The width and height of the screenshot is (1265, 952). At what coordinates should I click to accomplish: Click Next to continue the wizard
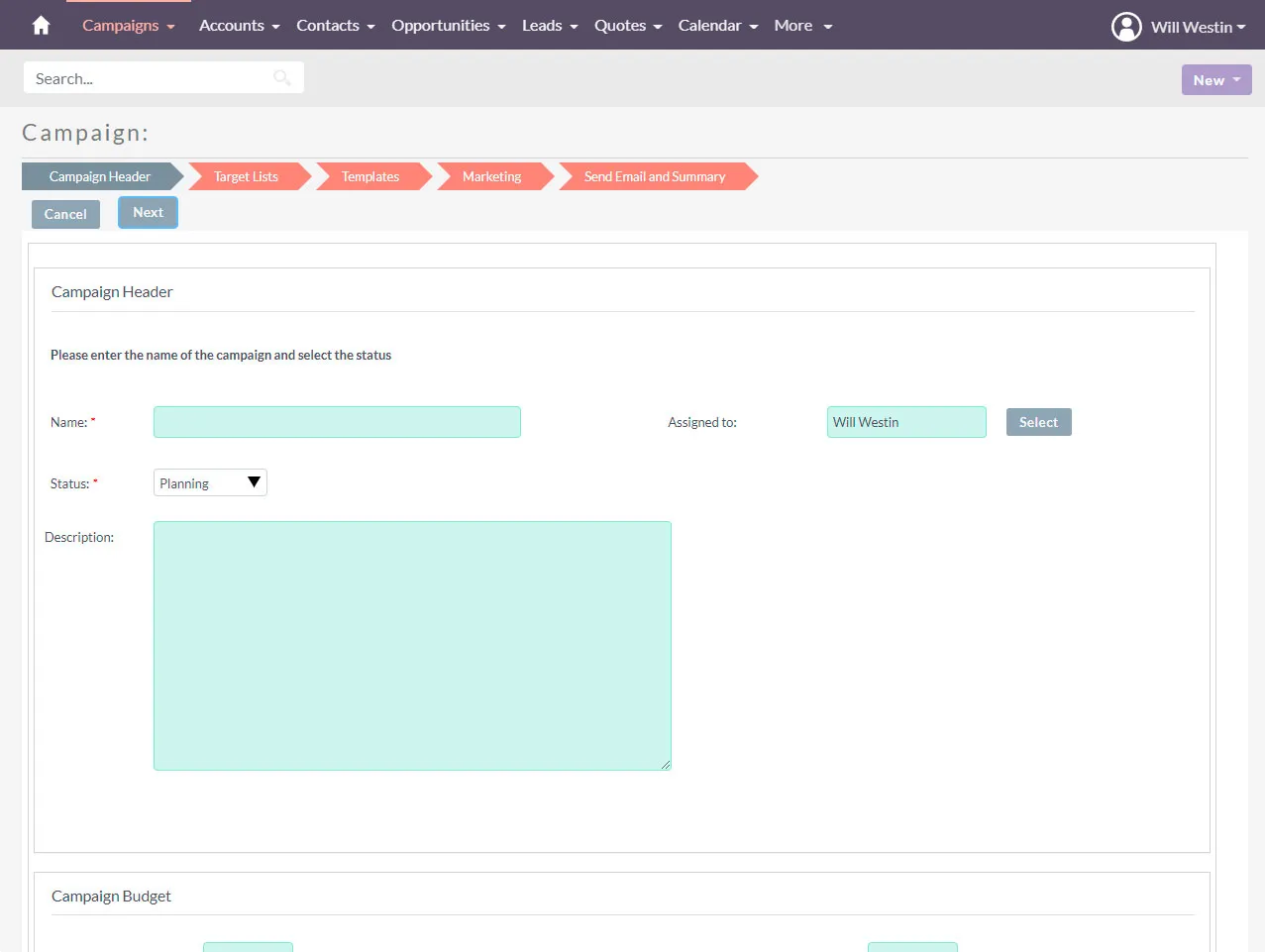pyautogui.click(x=148, y=212)
